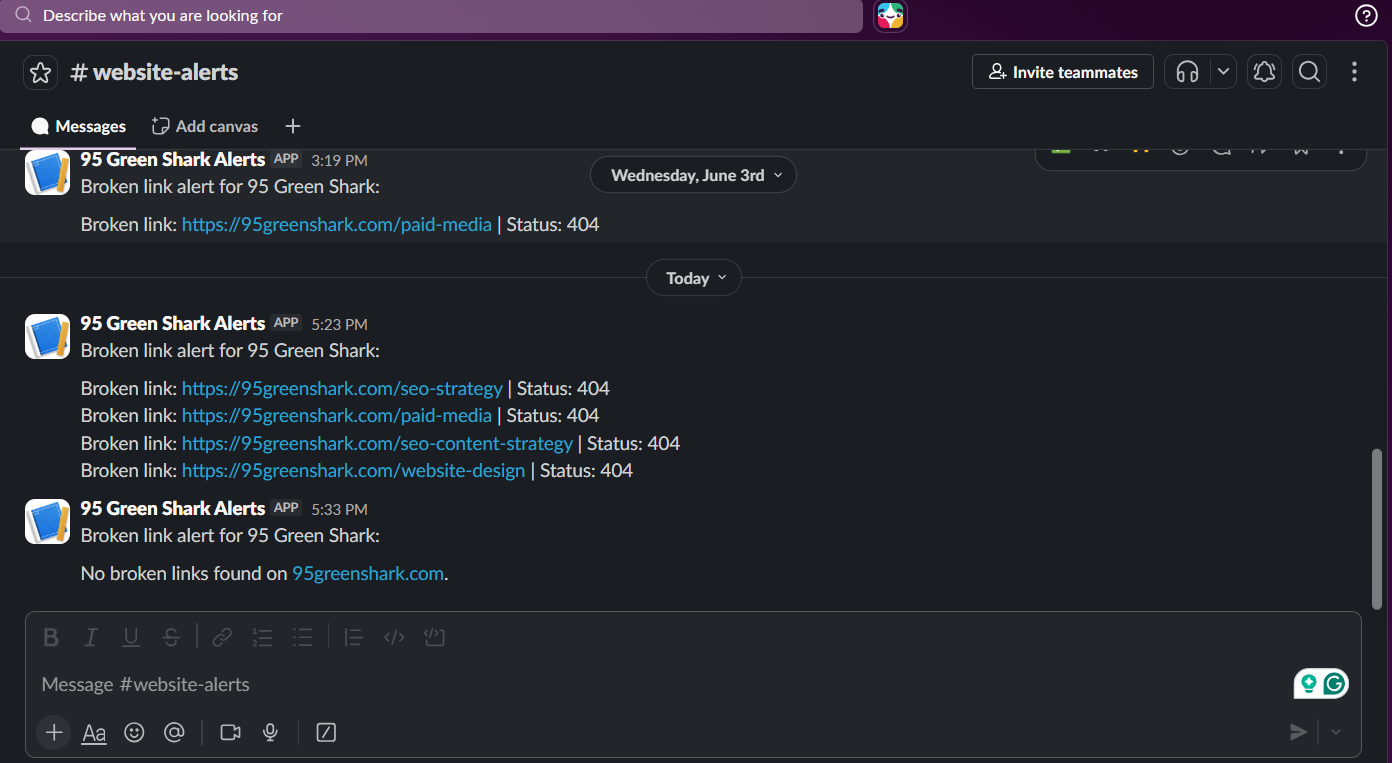The height and width of the screenshot is (763, 1392).
Task: Record an audio clip with the microphone
Action: [270, 733]
